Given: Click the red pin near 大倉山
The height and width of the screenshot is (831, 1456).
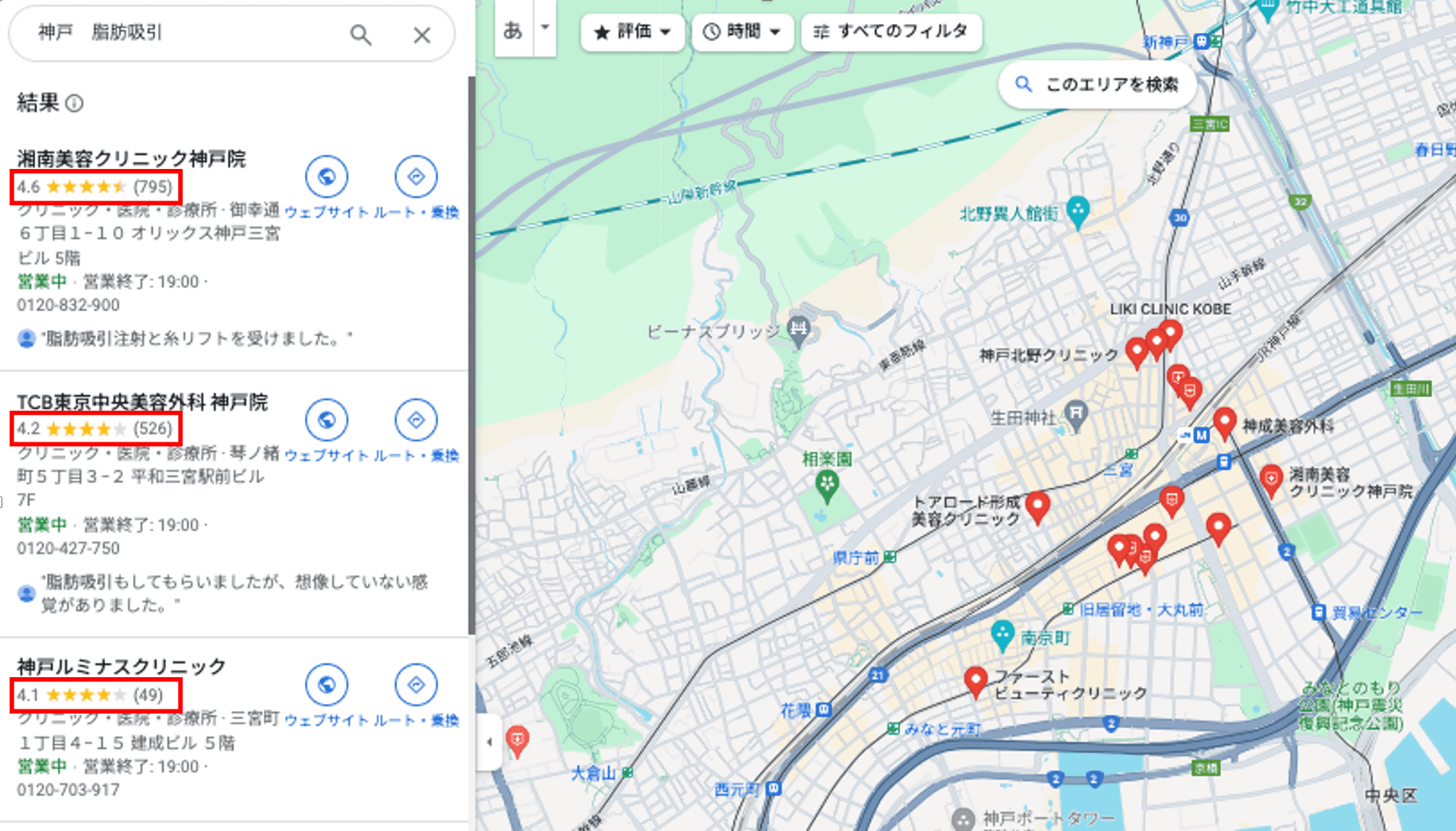Looking at the screenshot, I should tap(517, 742).
